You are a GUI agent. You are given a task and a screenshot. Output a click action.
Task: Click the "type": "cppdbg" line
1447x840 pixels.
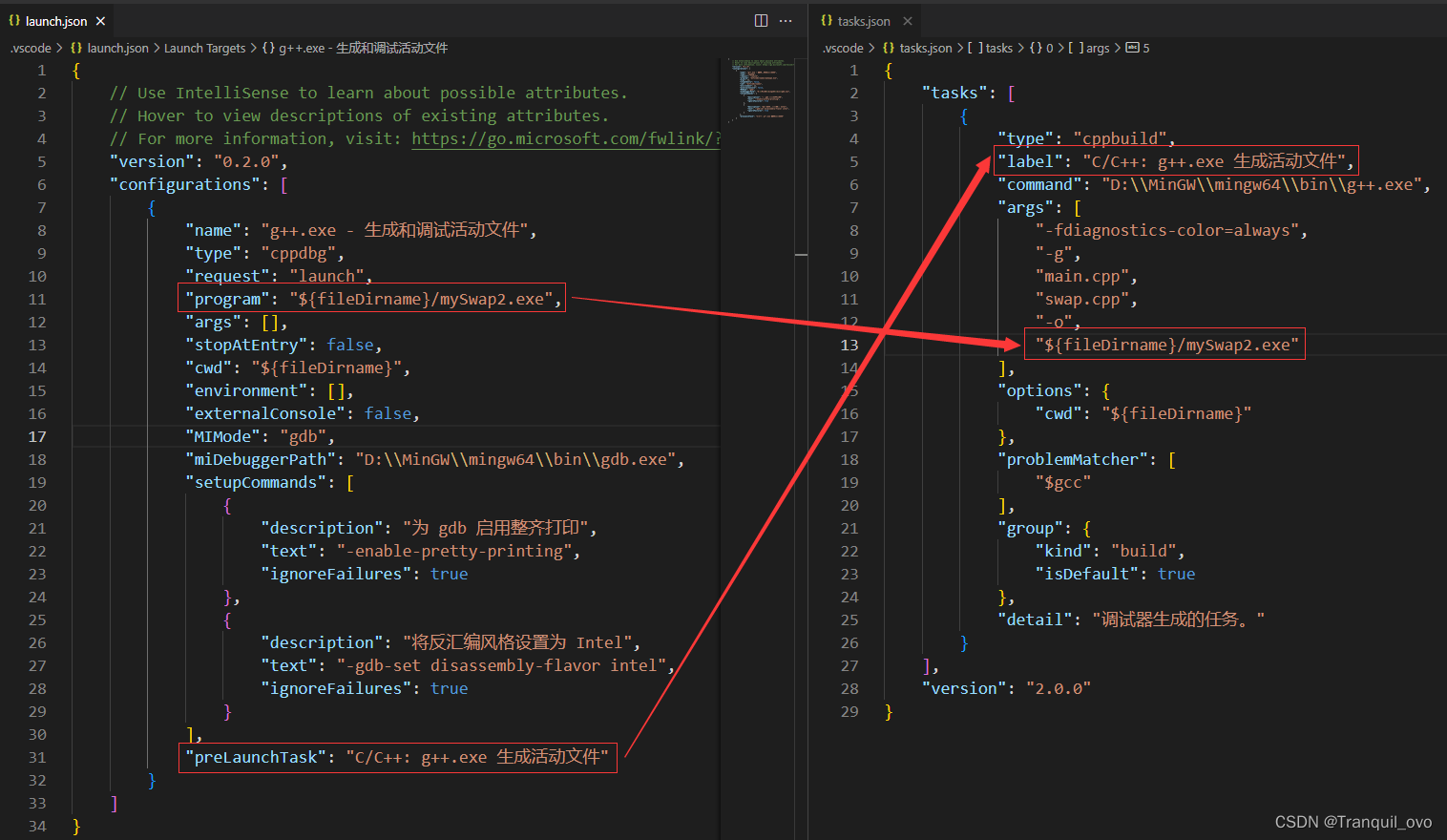click(x=264, y=253)
